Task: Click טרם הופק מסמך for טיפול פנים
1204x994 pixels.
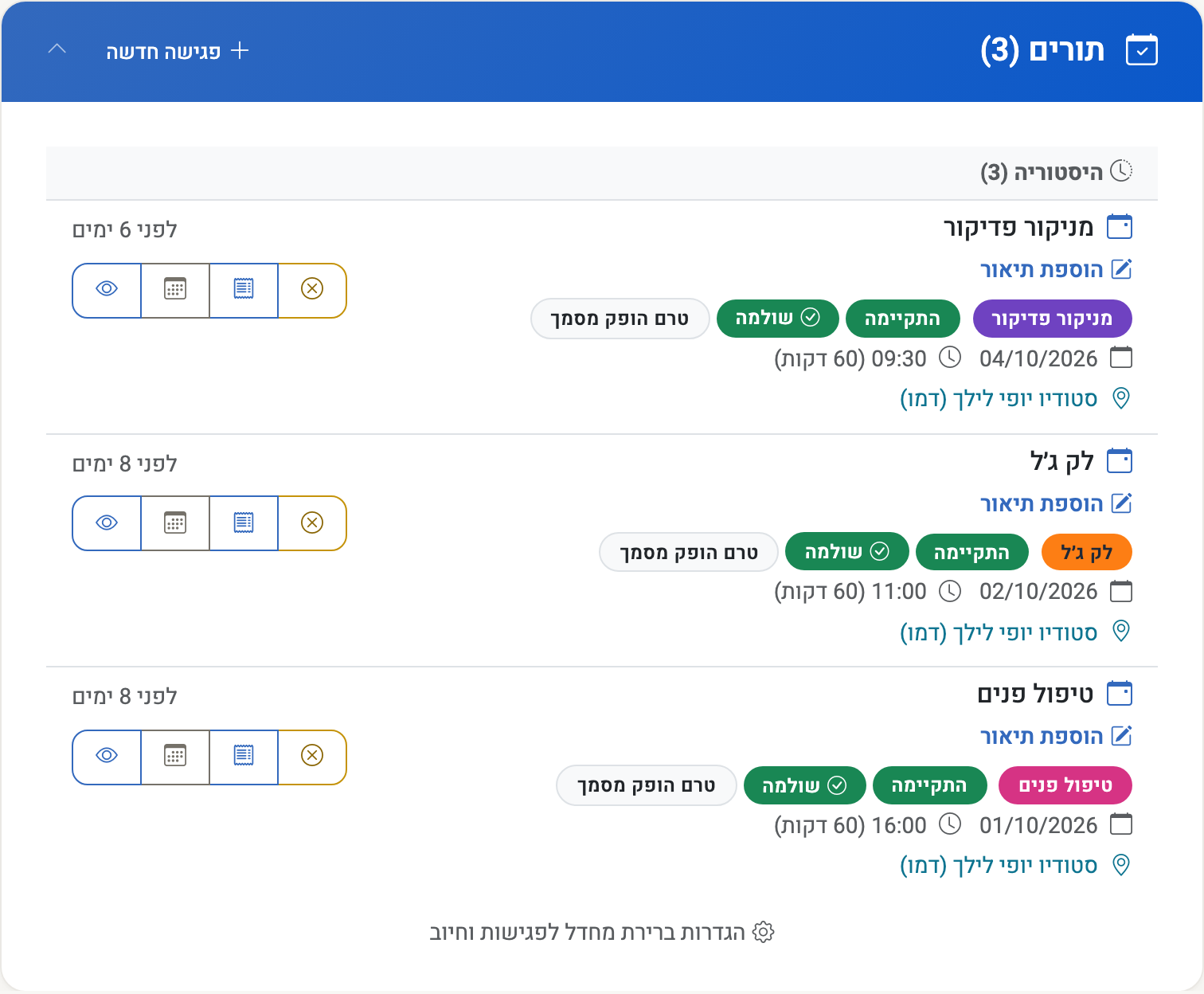Action: pos(646,785)
